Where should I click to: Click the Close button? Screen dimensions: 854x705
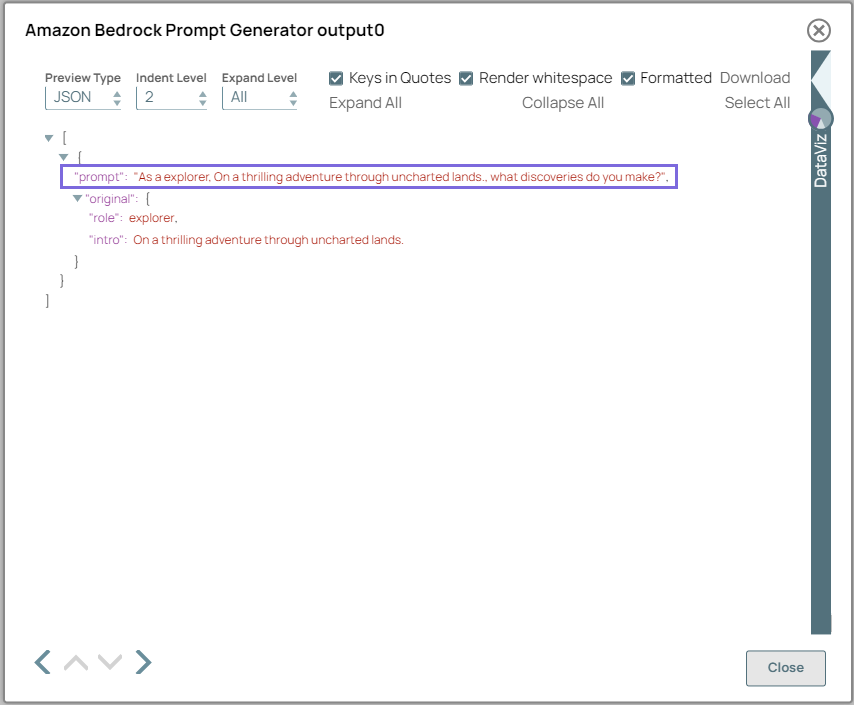pyautogui.click(x=785, y=668)
